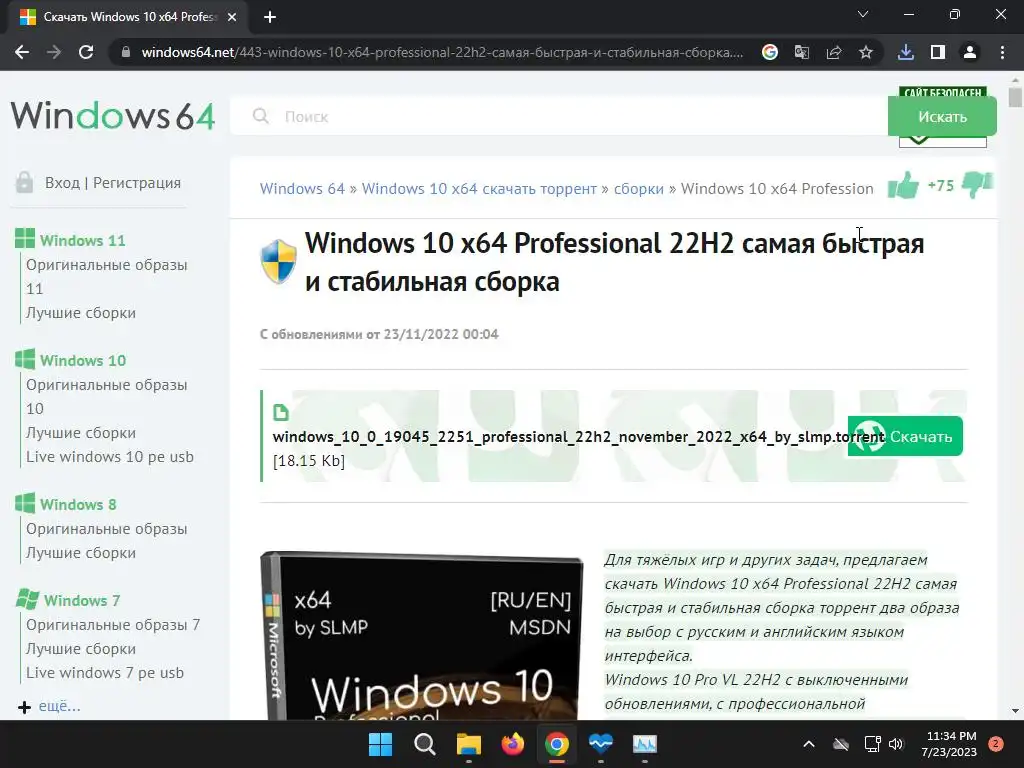Open the performance graph app in taskbar
The image size is (1024, 768).
(x=645, y=744)
